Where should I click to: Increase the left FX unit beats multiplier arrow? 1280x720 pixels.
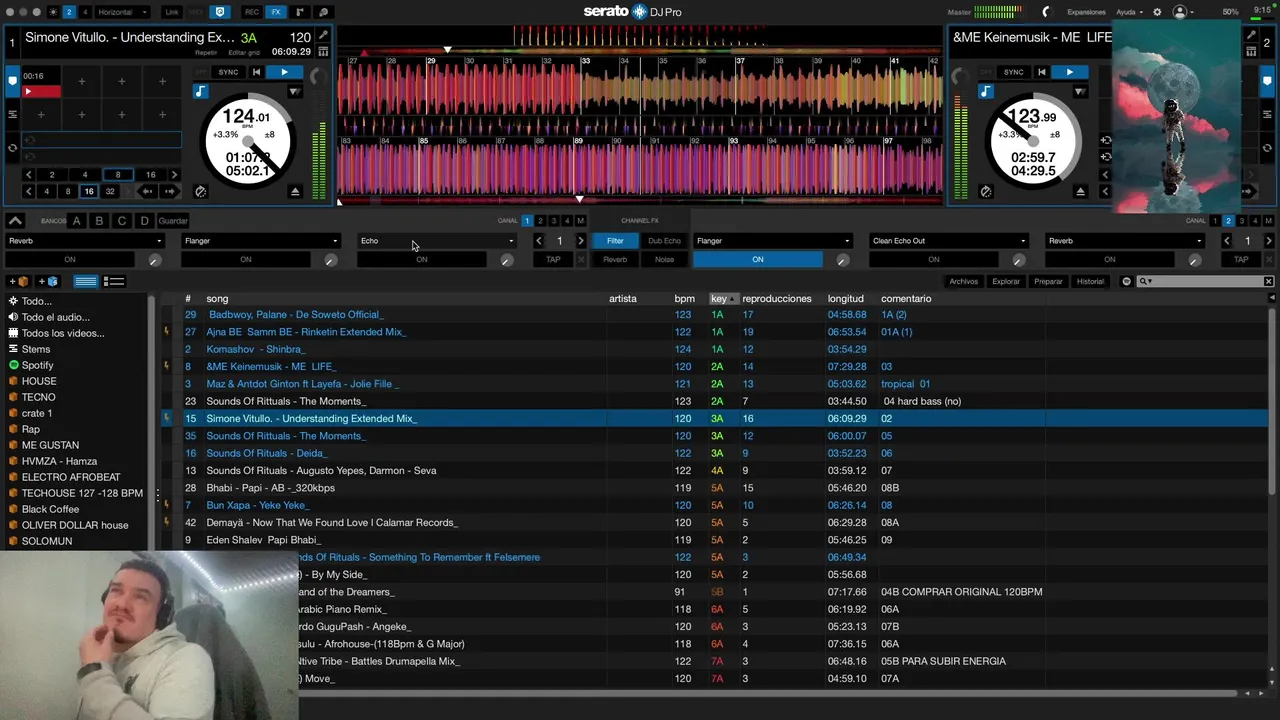point(581,241)
